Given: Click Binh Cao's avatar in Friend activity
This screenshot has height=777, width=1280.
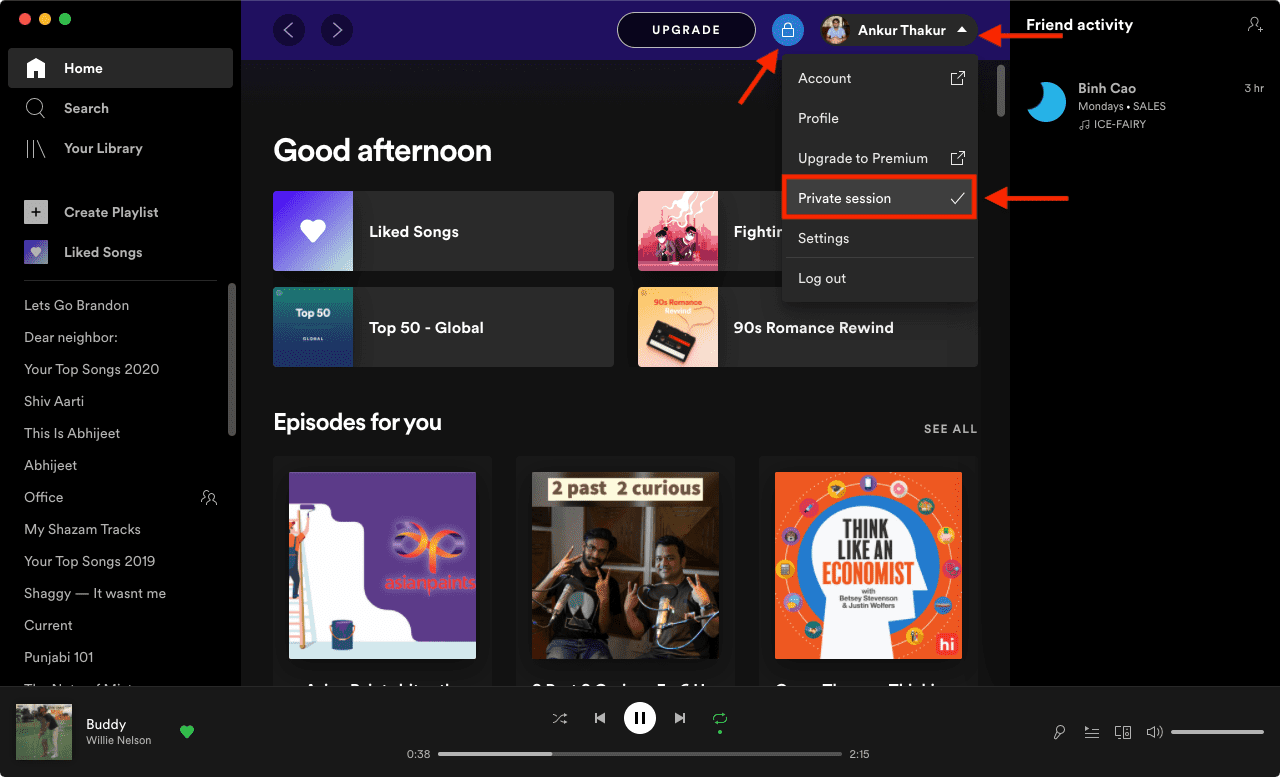Looking at the screenshot, I should (1047, 102).
